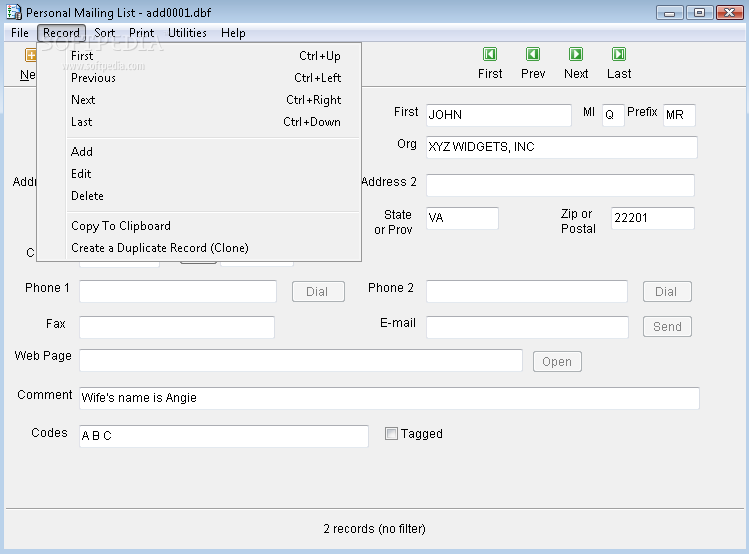This screenshot has width=749, height=554.
Task: Open the Sort menu
Action: (105, 33)
